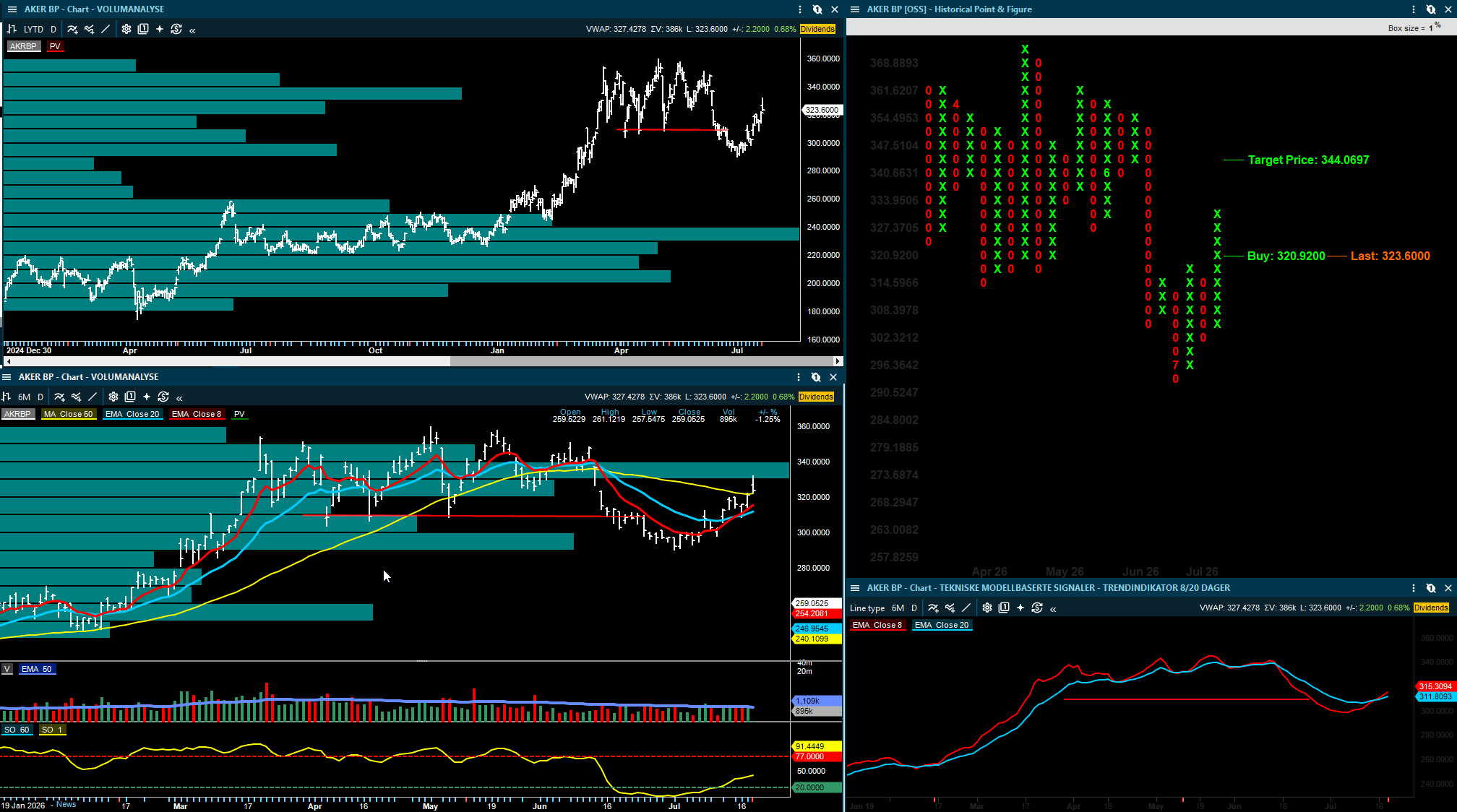This screenshot has width=1457, height=812.
Task: Open D resolution dropdown in bottom-left chart
Action: point(40,397)
